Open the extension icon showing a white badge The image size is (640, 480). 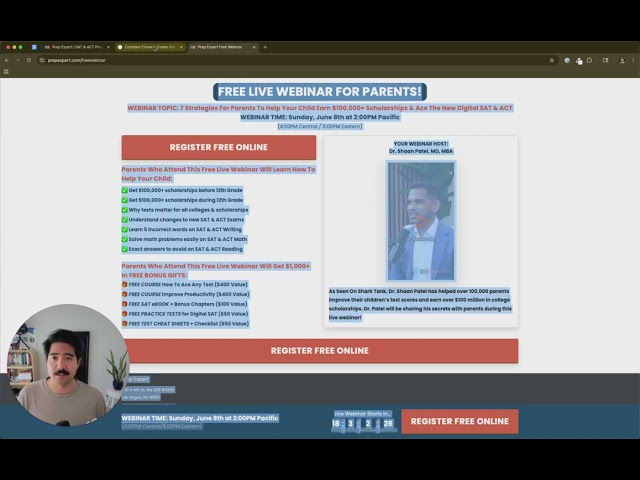click(x=579, y=61)
